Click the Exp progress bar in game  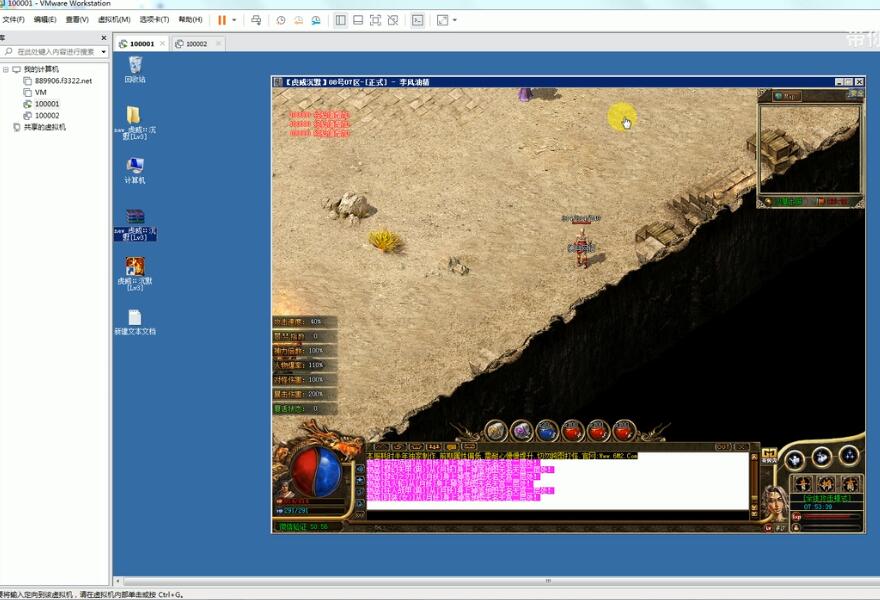[x=831, y=516]
